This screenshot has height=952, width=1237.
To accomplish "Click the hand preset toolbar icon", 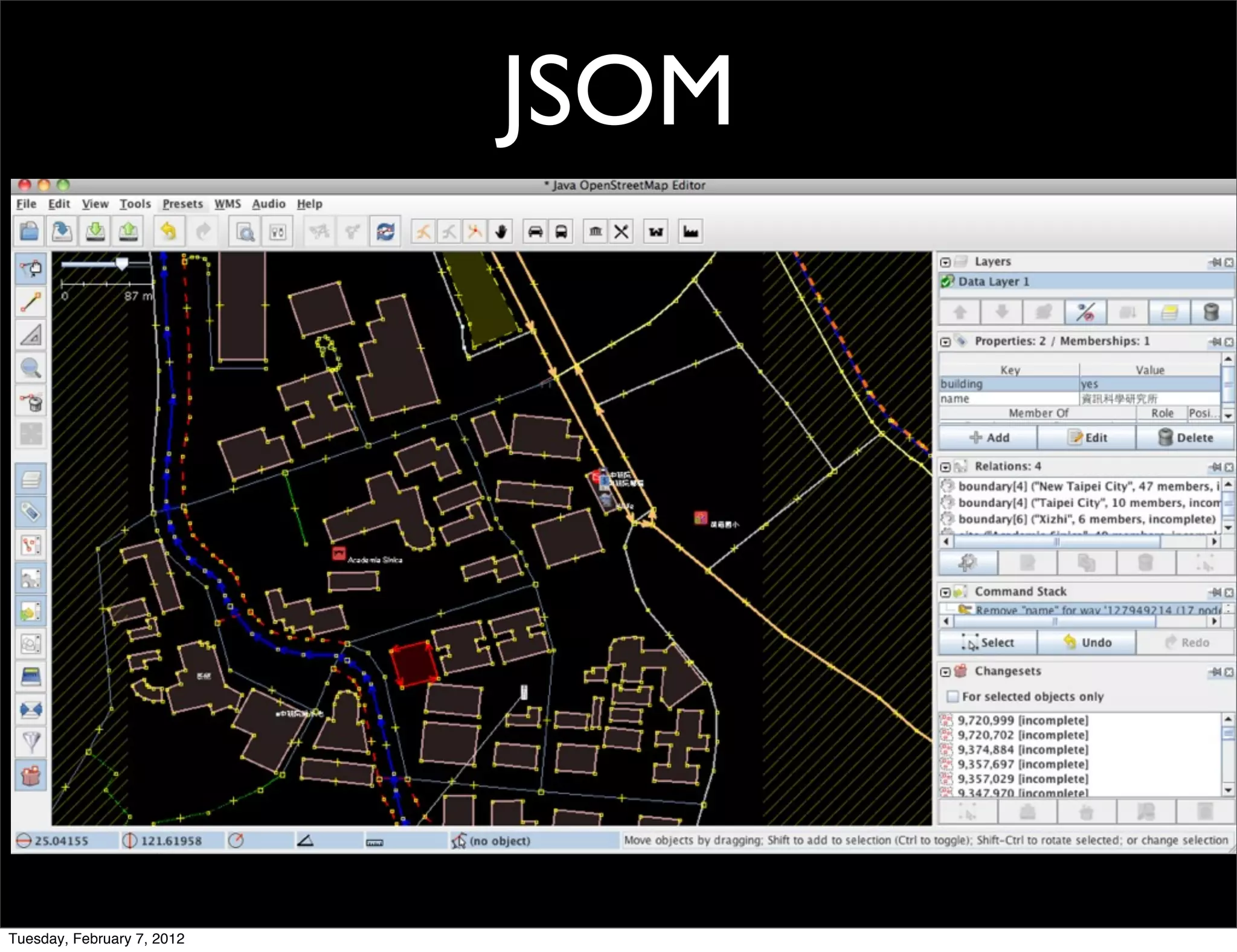I will (501, 231).
